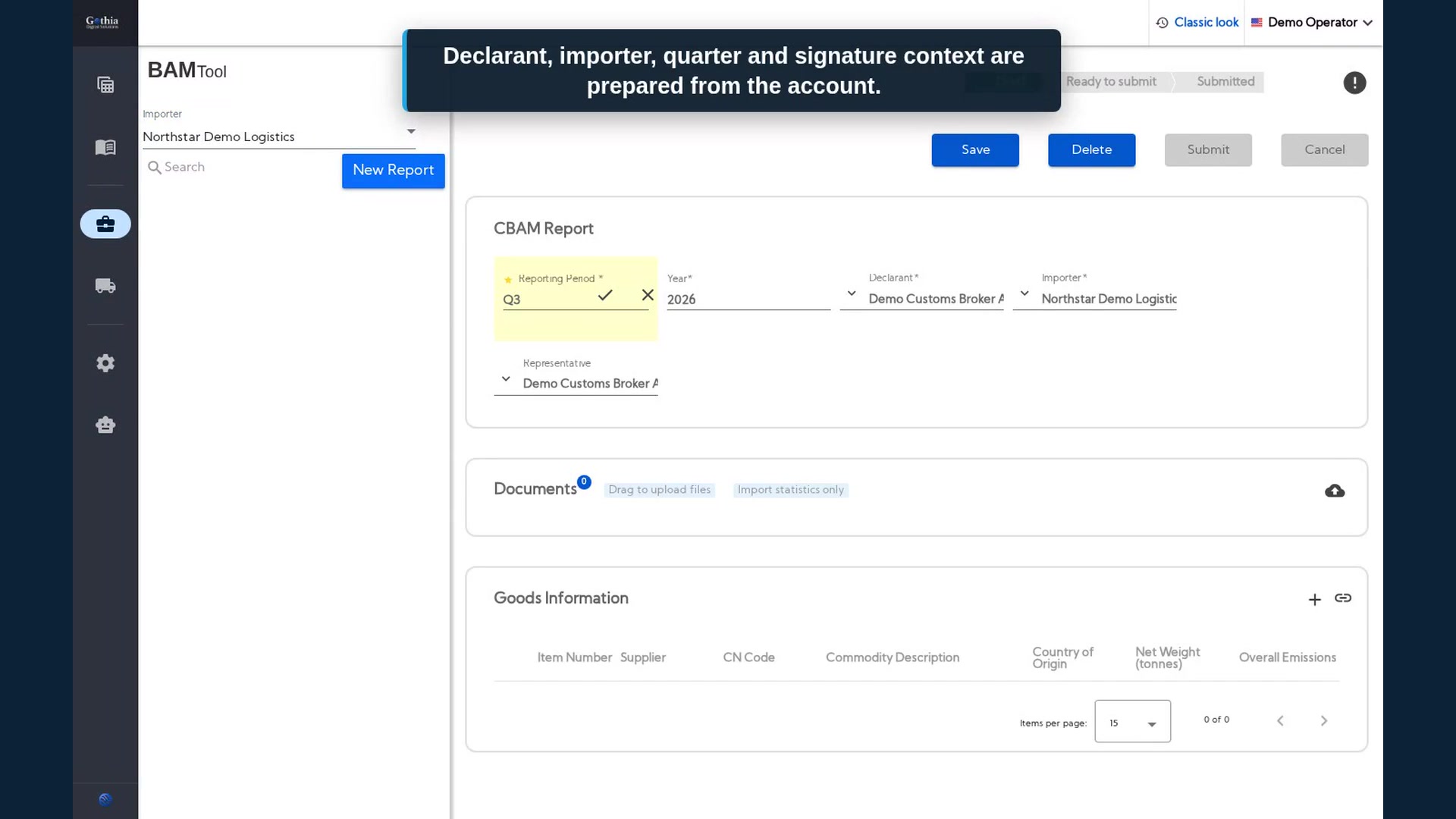Viewport: 1456px width, 819px height.
Task: Click the Item Number column header
Action: coord(574,657)
